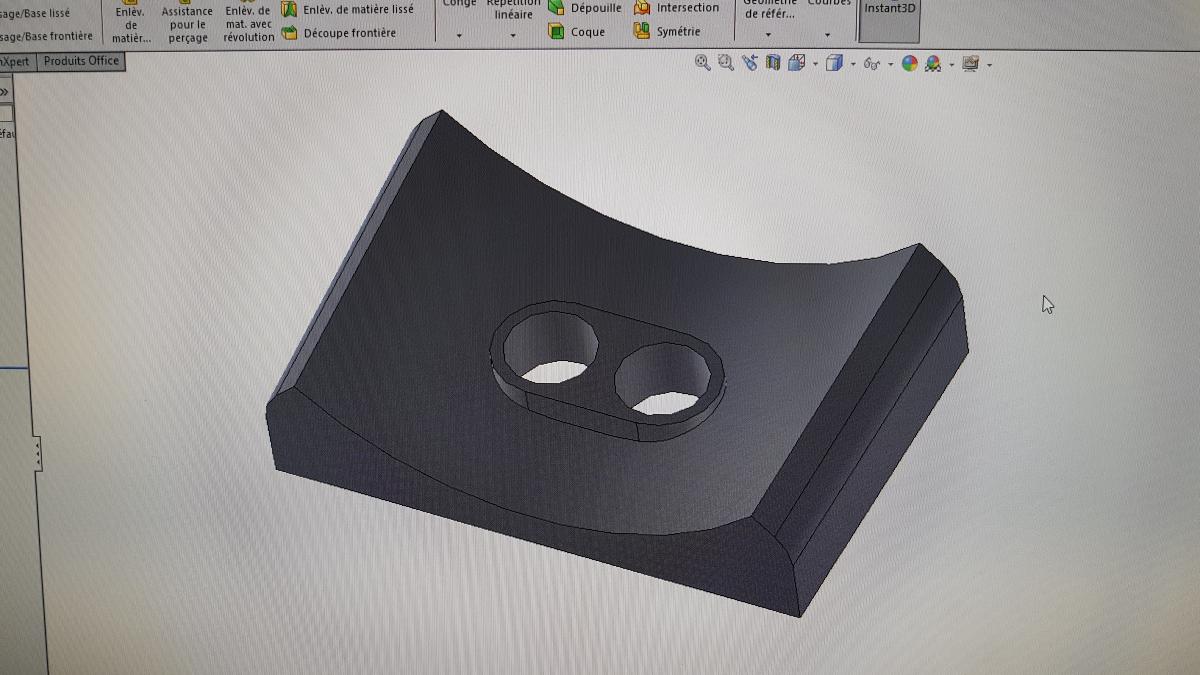The height and width of the screenshot is (675, 1200).
Task: Click the Dépouille label
Action: coord(596,8)
